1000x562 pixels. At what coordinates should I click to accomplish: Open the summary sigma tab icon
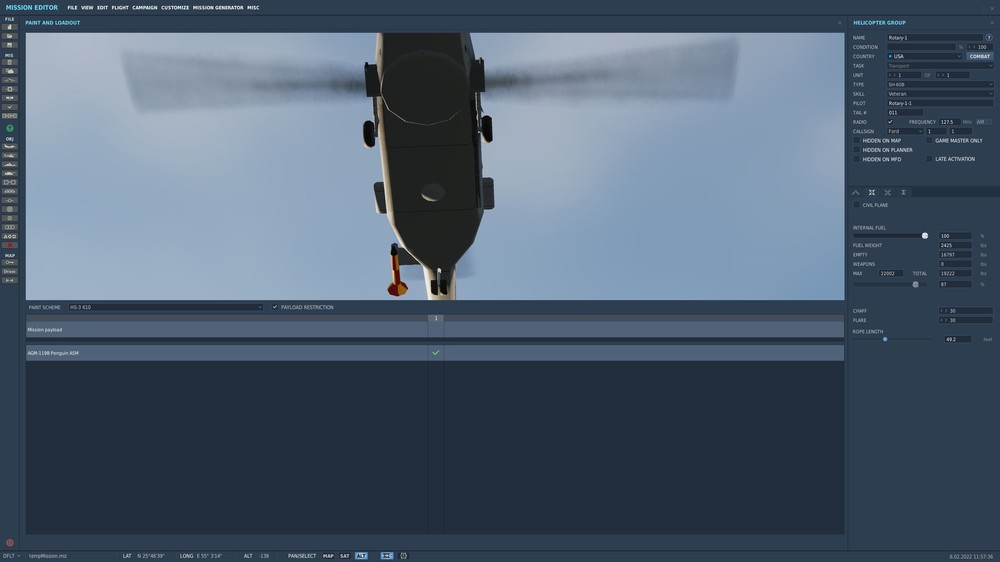point(903,192)
